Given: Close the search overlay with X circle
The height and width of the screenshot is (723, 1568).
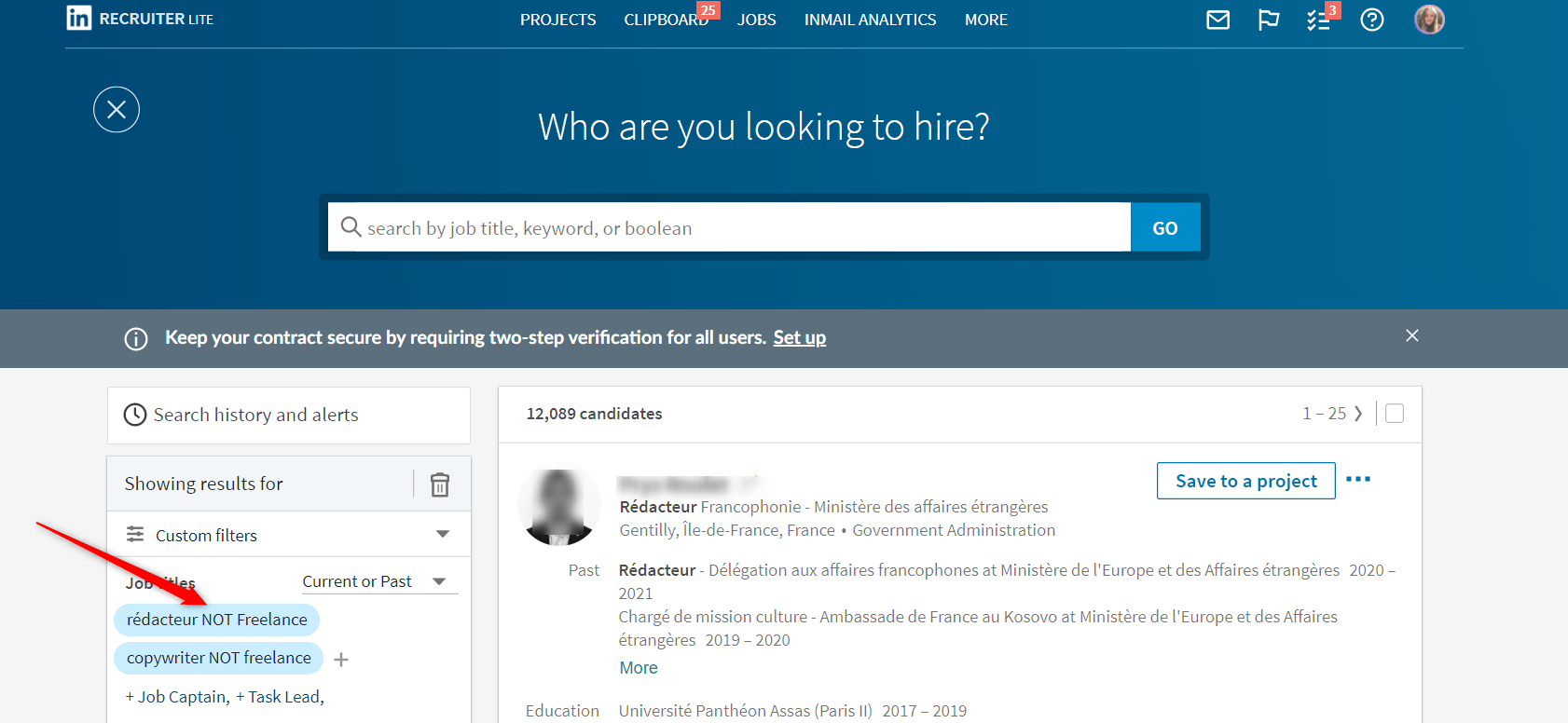Looking at the screenshot, I should tap(117, 110).
